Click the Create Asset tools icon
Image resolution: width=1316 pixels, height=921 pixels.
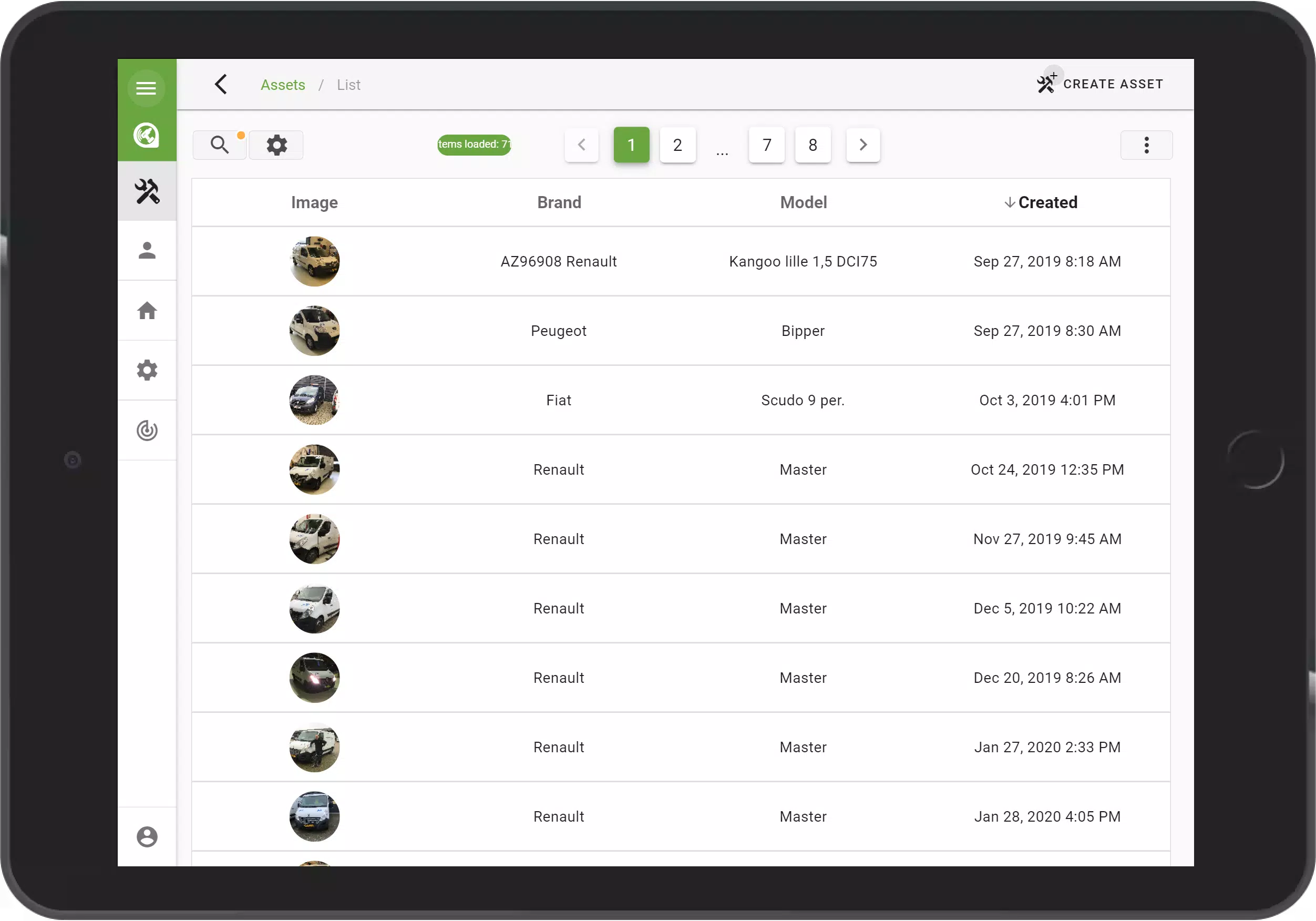(x=1046, y=83)
